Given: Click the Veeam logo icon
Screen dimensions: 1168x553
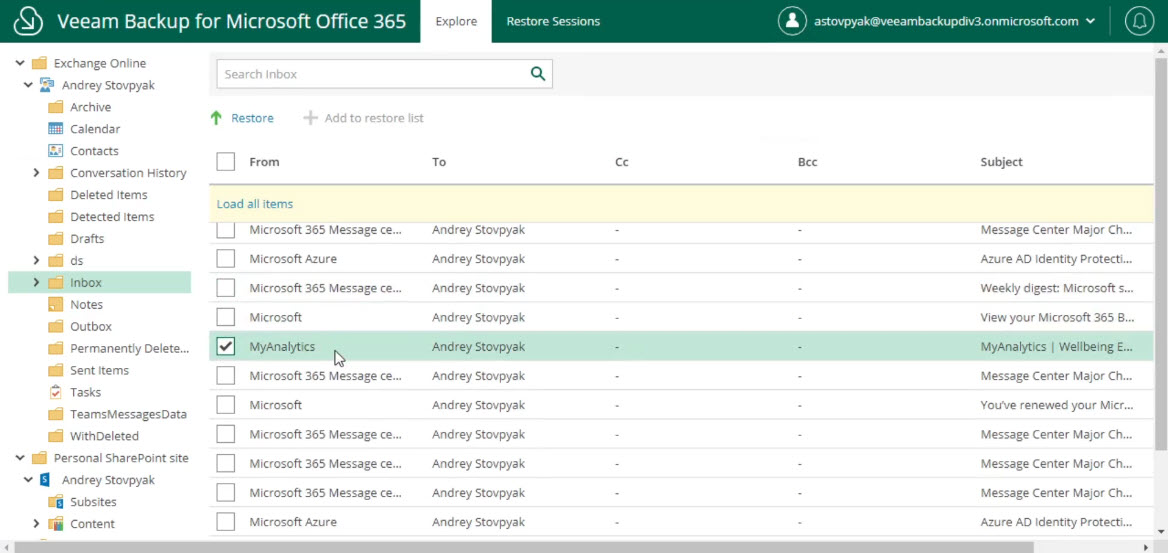Looking at the screenshot, I should pos(28,21).
